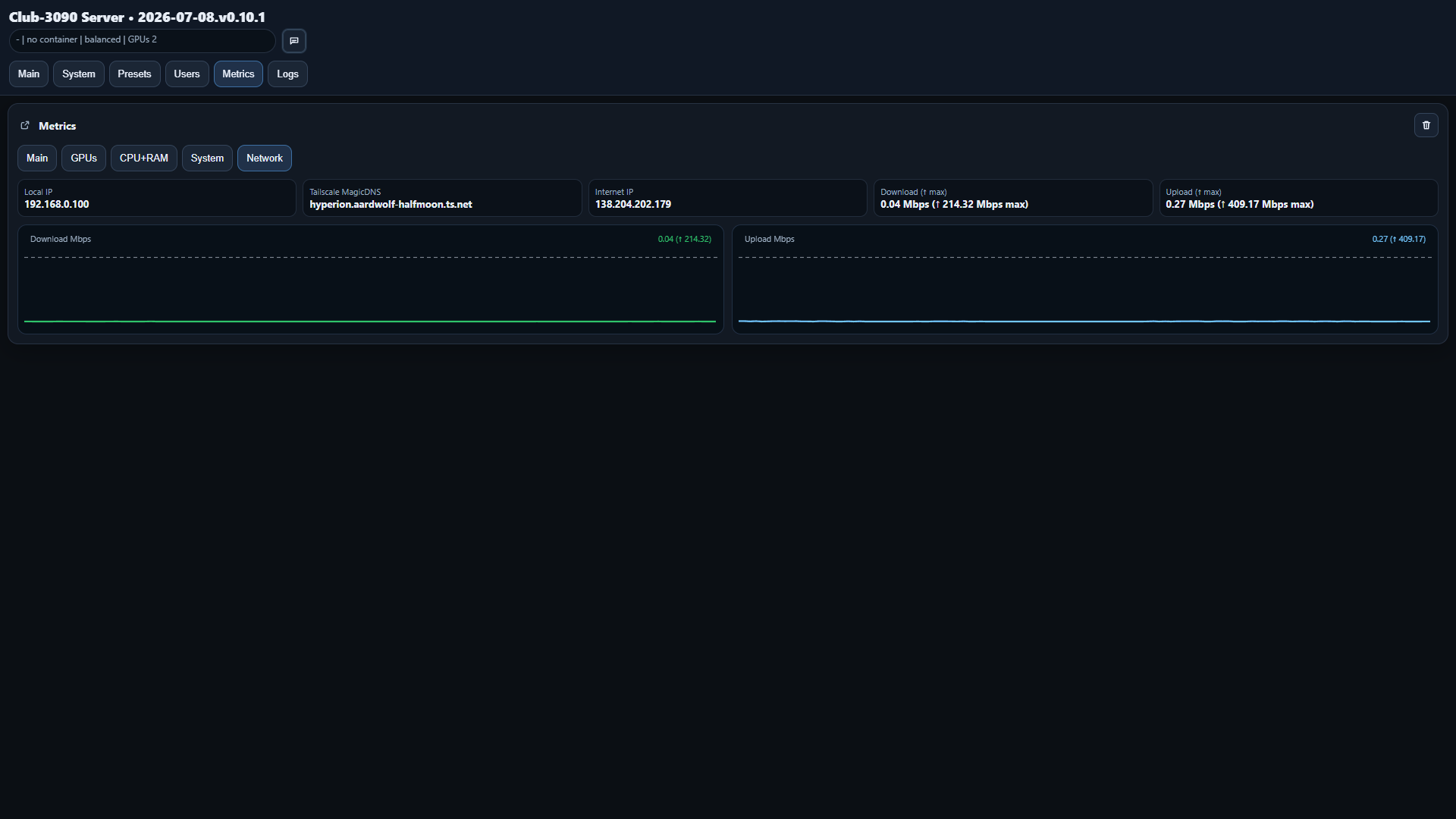Click the Internet IP value 138.204.202.179
Viewport: 1456px width, 819px height.
click(633, 205)
